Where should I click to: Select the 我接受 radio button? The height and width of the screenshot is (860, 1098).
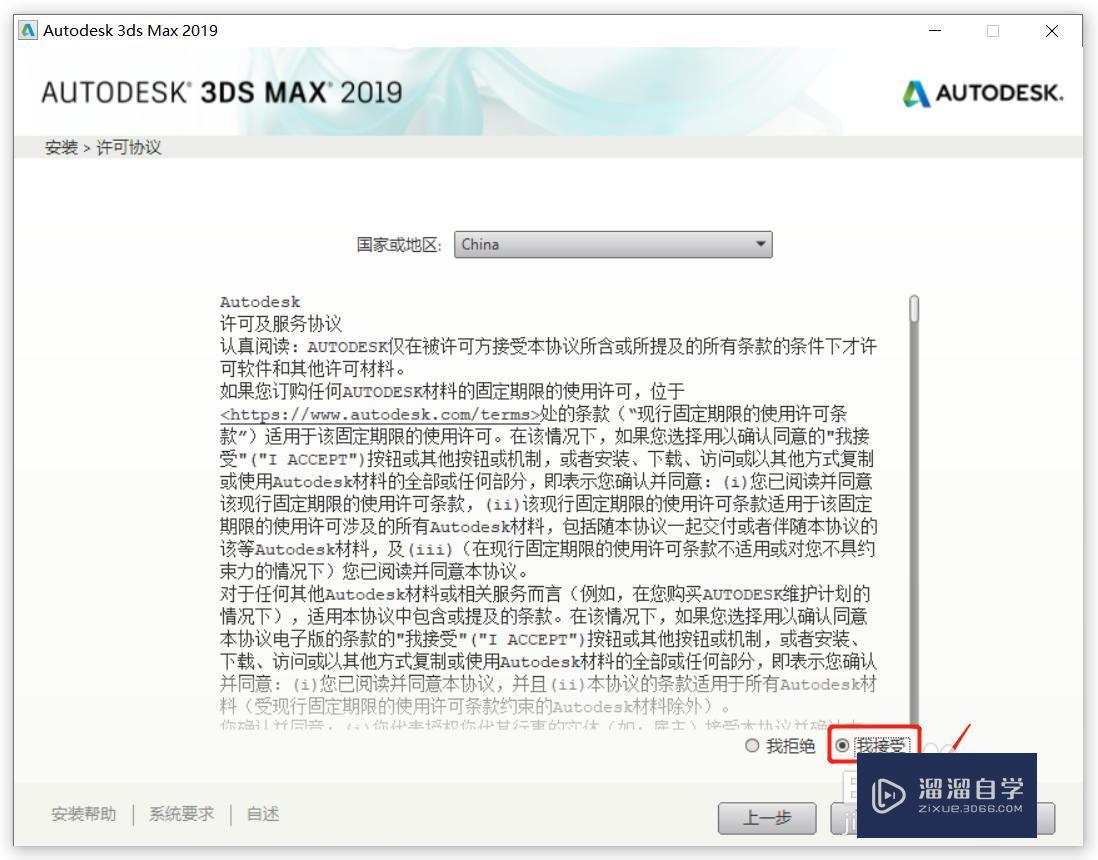(842, 746)
